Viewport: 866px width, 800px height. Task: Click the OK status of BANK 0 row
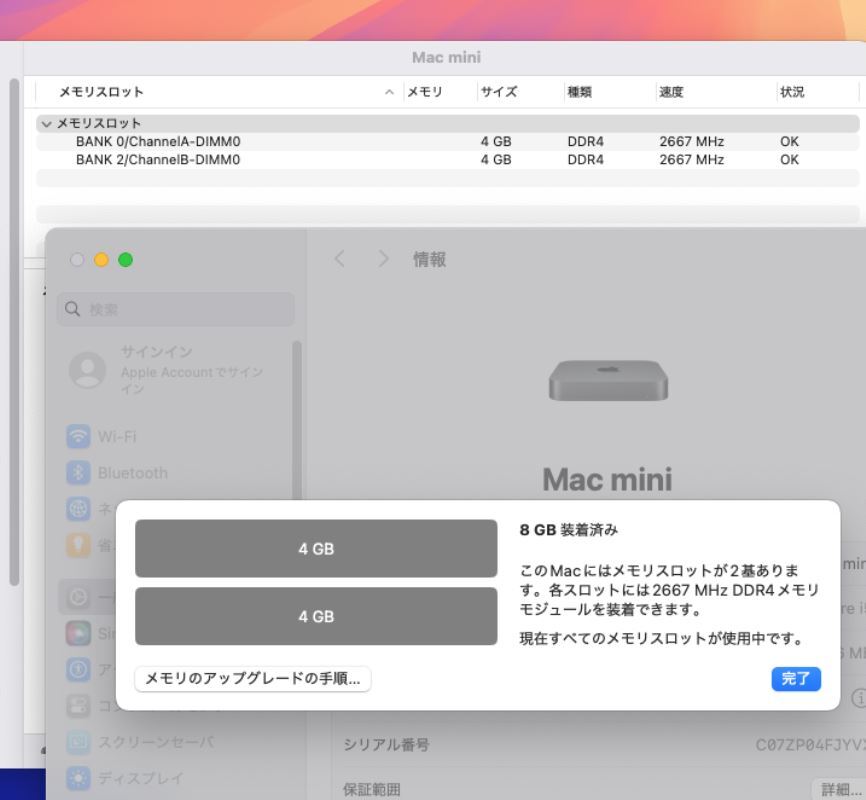point(789,141)
